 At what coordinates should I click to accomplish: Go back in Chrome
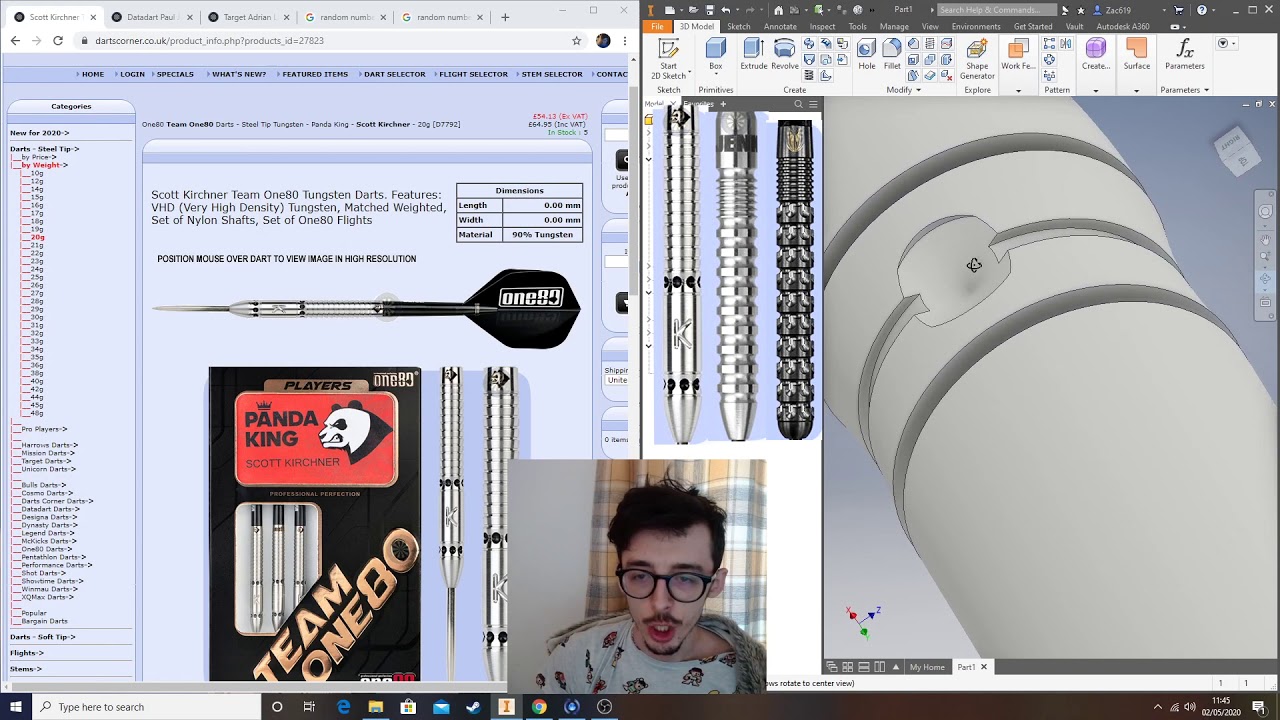click(15, 41)
